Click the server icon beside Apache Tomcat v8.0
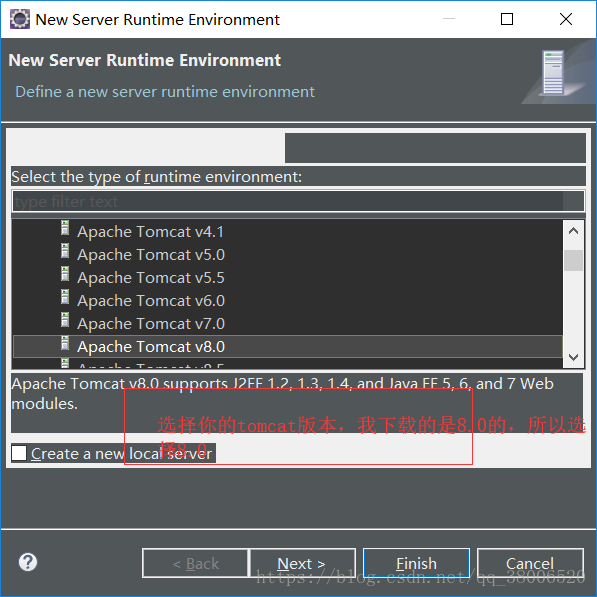This screenshot has width=597, height=597. pyautogui.click(x=65, y=343)
